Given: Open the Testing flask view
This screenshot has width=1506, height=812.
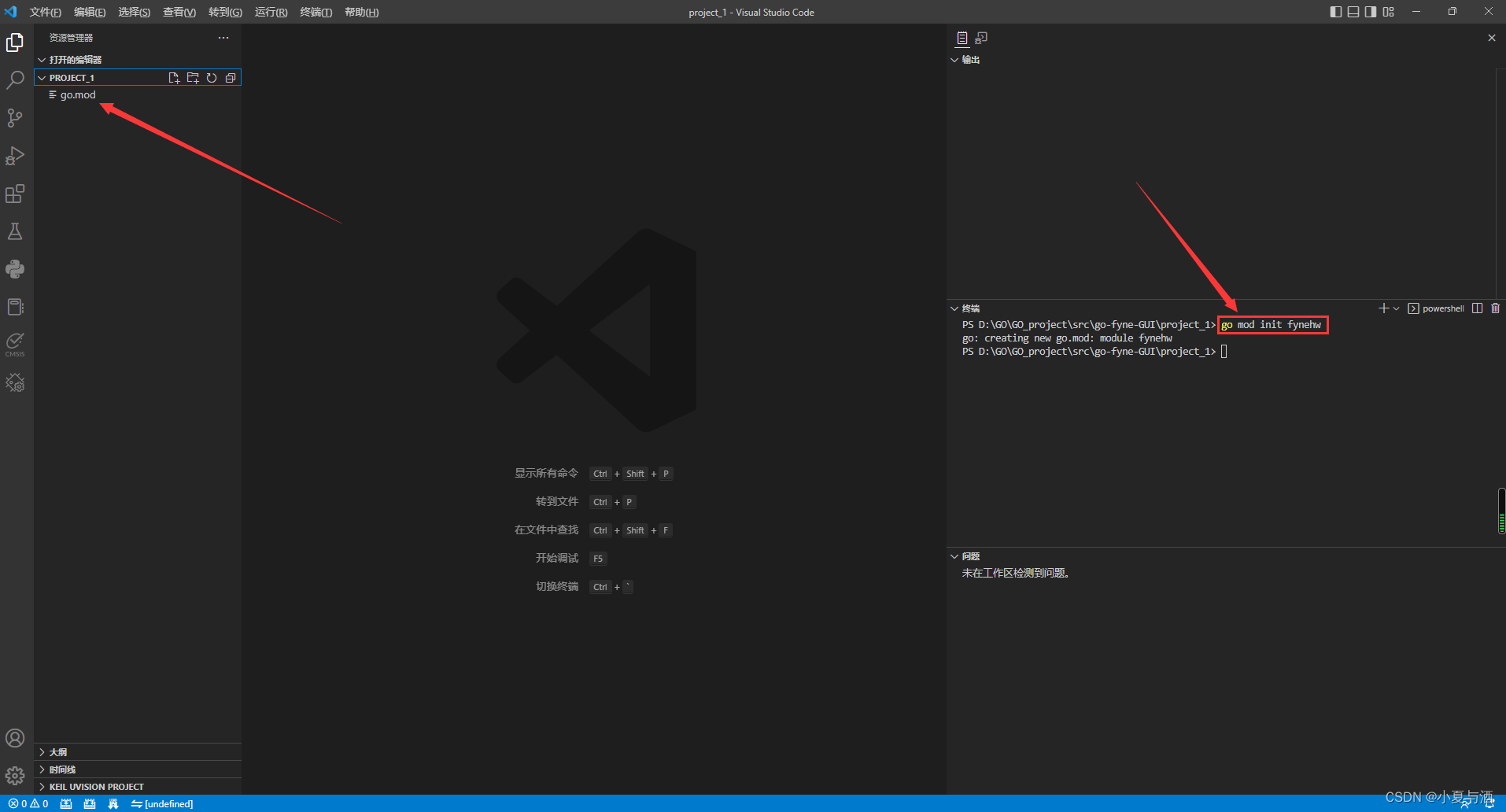Looking at the screenshot, I should [x=15, y=231].
